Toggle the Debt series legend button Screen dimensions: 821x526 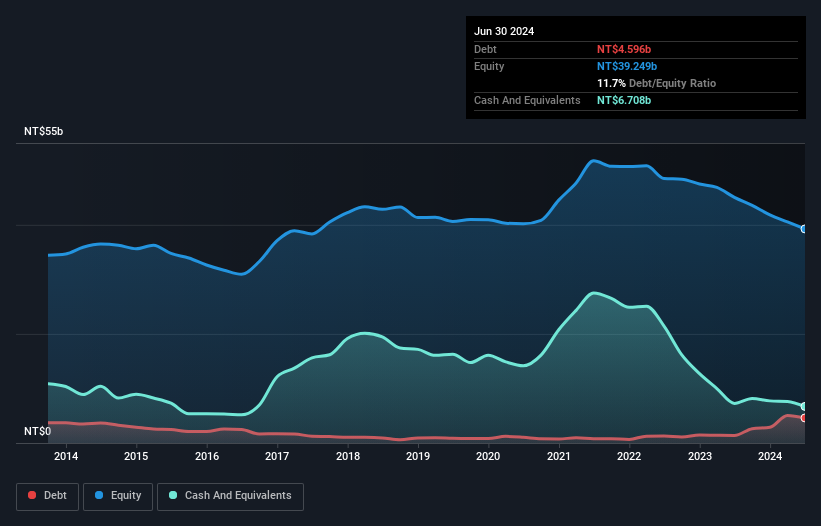tap(48, 496)
